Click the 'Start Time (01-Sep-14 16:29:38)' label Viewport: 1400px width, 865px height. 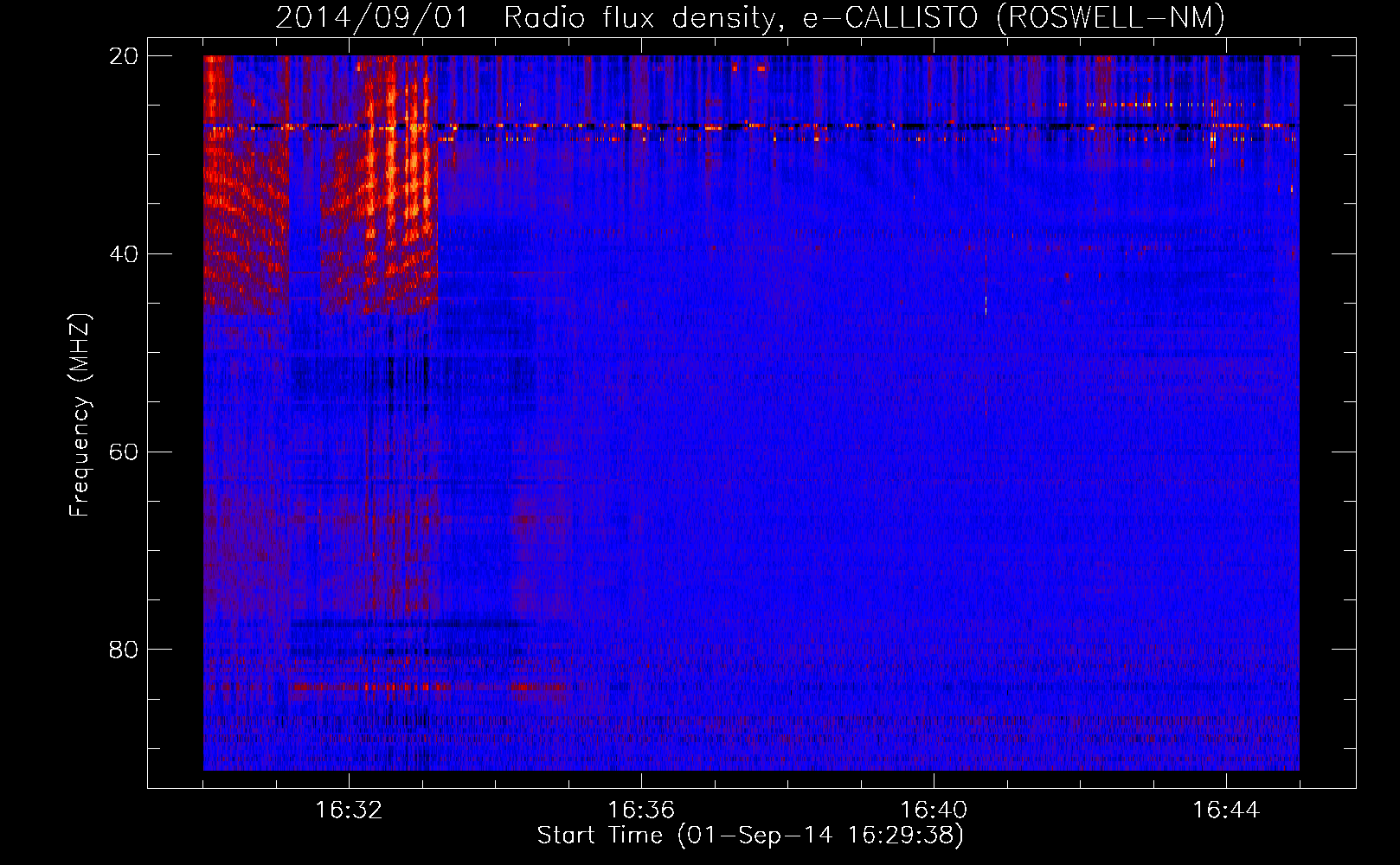click(x=750, y=836)
